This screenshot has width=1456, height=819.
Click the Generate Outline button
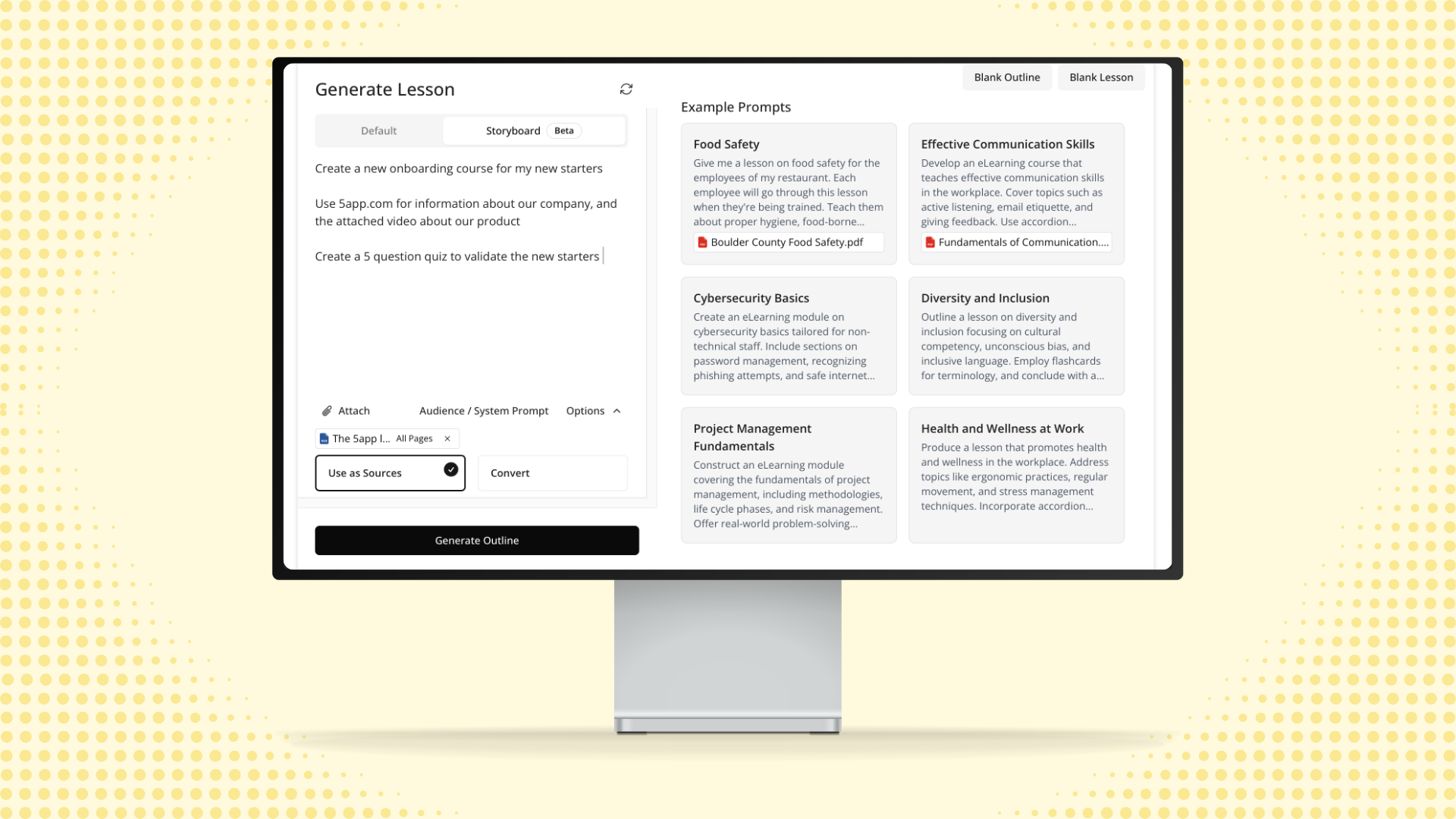click(x=477, y=540)
